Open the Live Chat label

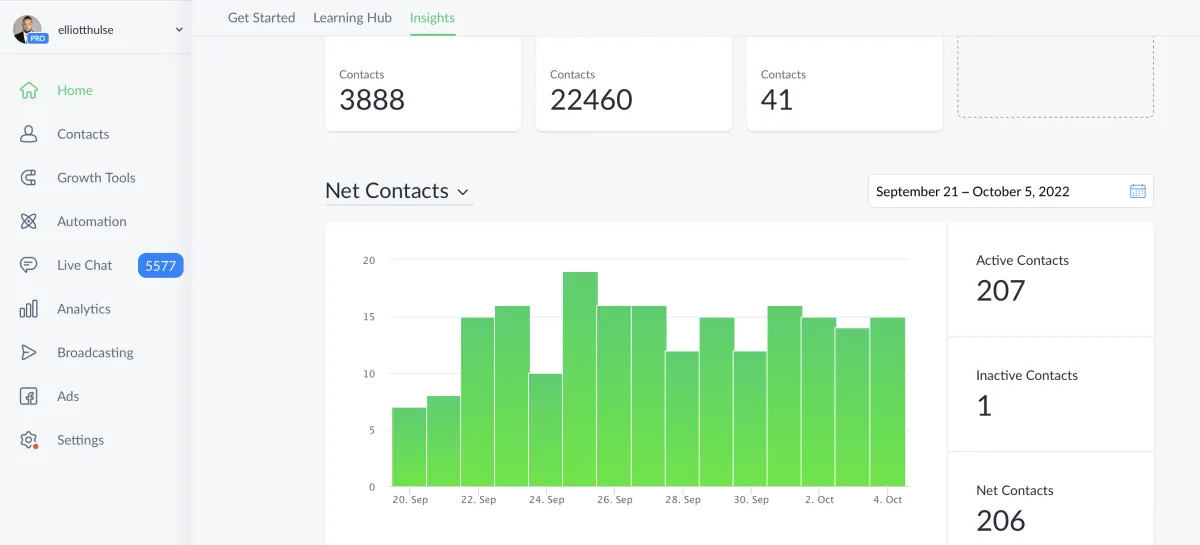click(85, 265)
